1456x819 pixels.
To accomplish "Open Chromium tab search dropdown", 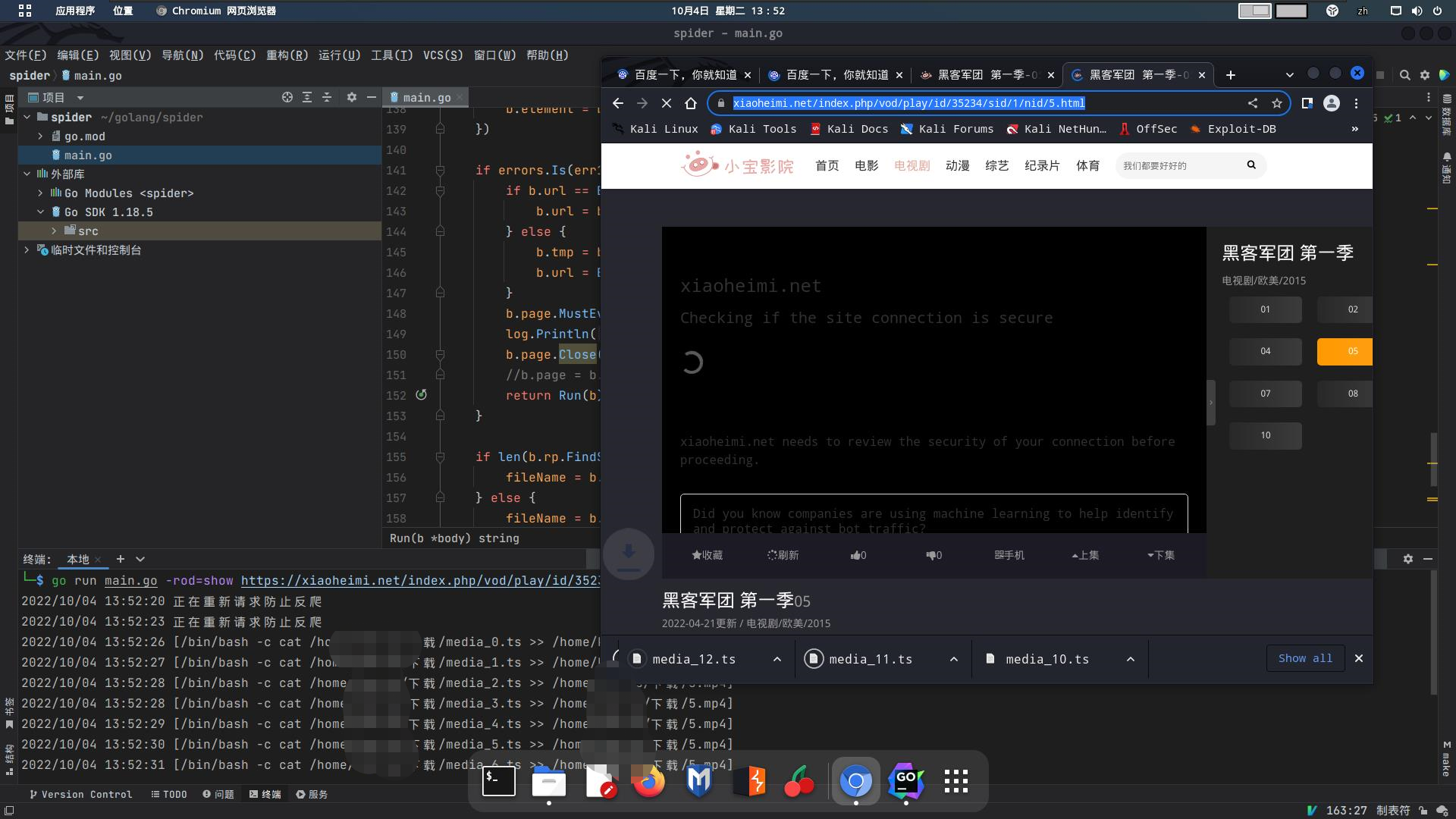I will tap(1290, 75).
